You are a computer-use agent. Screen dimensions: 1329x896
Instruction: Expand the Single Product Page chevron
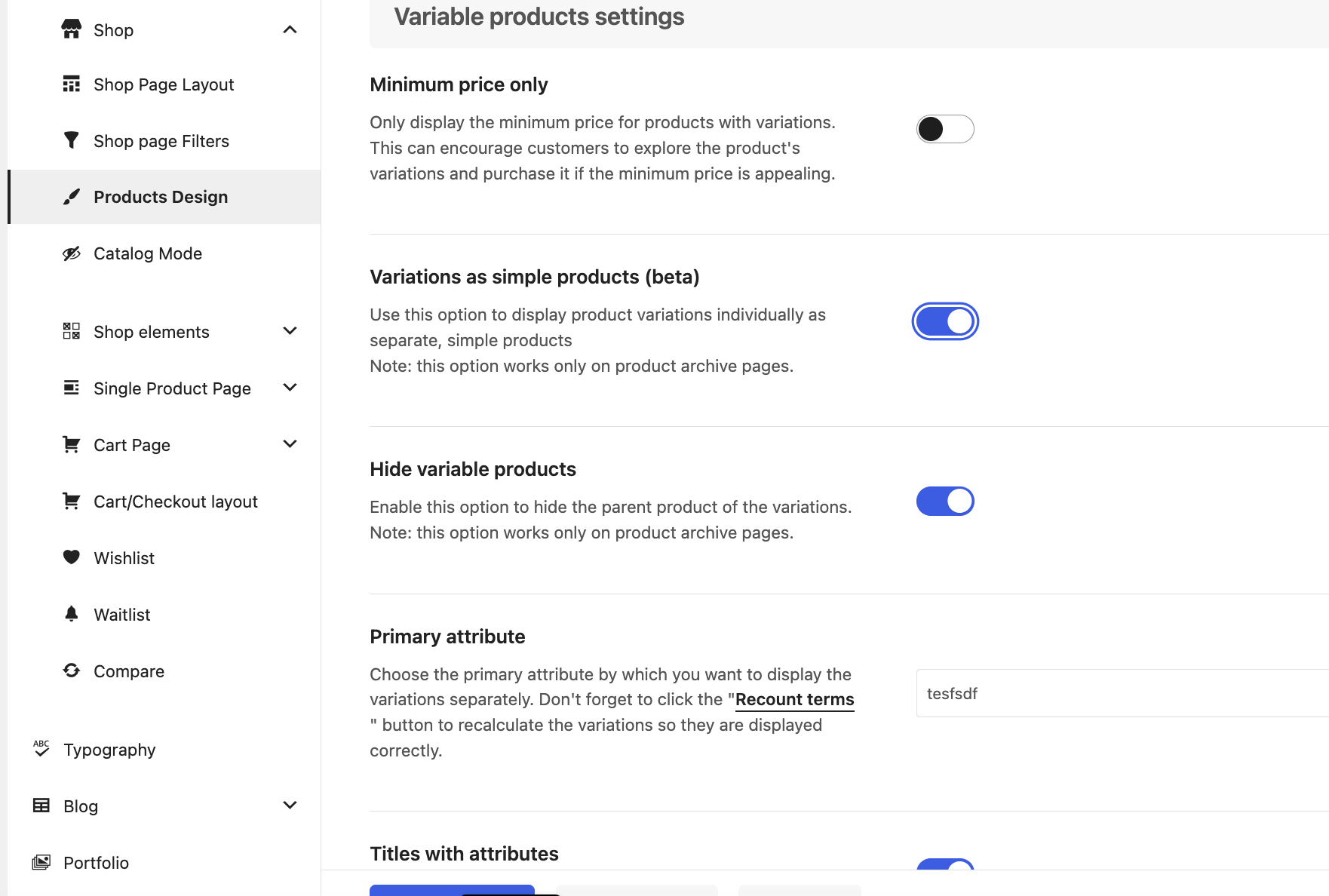pyautogui.click(x=290, y=388)
